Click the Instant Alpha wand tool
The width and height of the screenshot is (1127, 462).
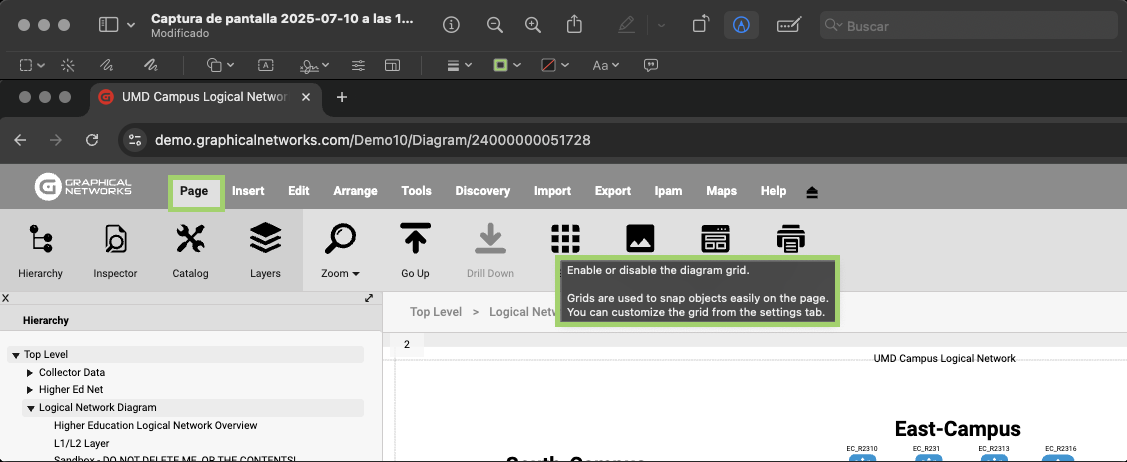(x=68, y=65)
